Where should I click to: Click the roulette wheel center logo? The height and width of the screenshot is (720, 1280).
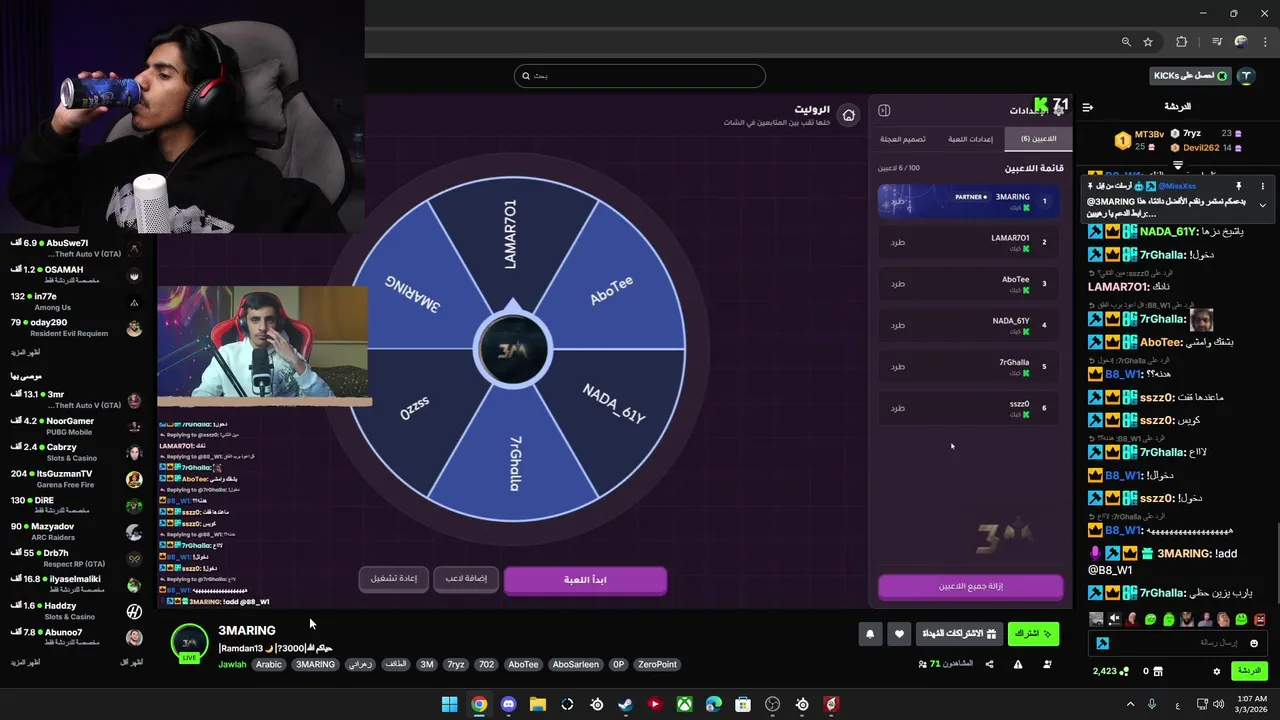click(512, 350)
